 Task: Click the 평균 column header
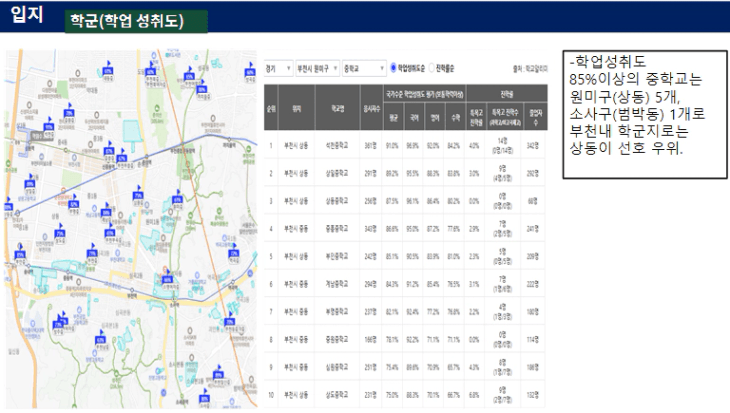393,118
